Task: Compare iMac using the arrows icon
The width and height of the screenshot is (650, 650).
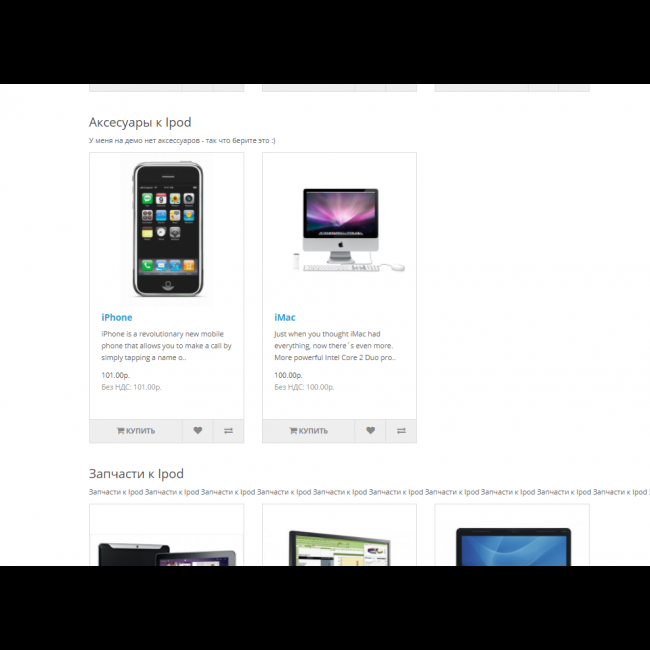Action: (401, 431)
